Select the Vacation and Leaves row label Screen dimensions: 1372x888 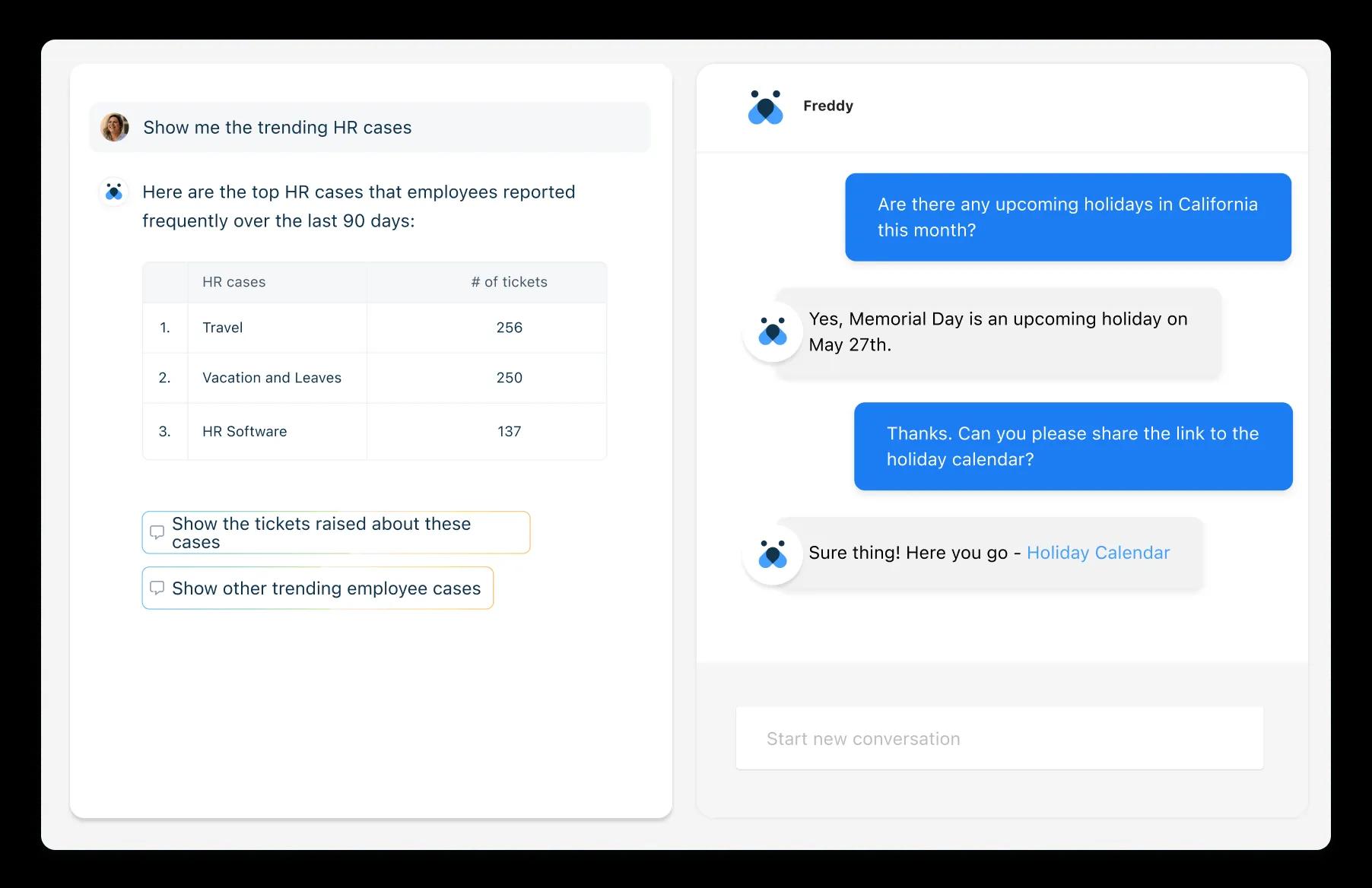tap(272, 378)
